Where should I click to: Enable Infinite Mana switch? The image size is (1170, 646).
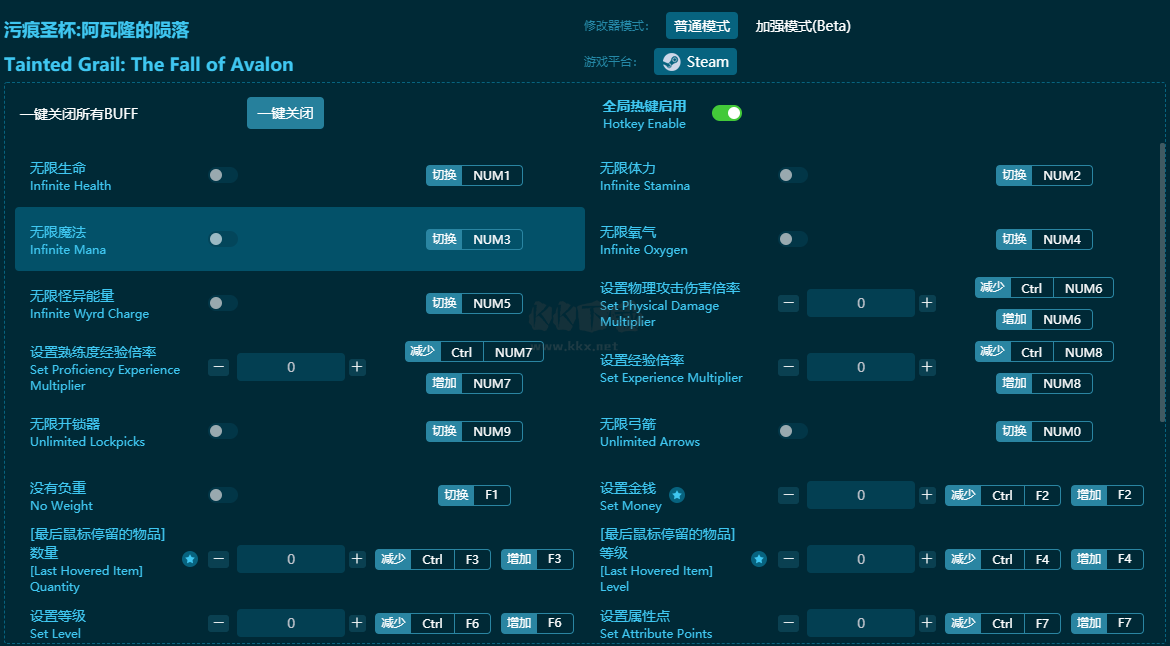click(222, 239)
